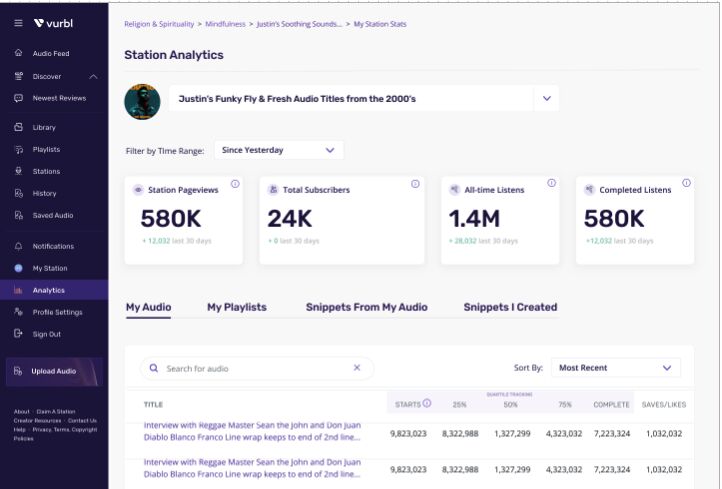Viewport: 722px width, 489px height.
Task: Open the second Interview with Reggae Master title
Action: click(252, 468)
